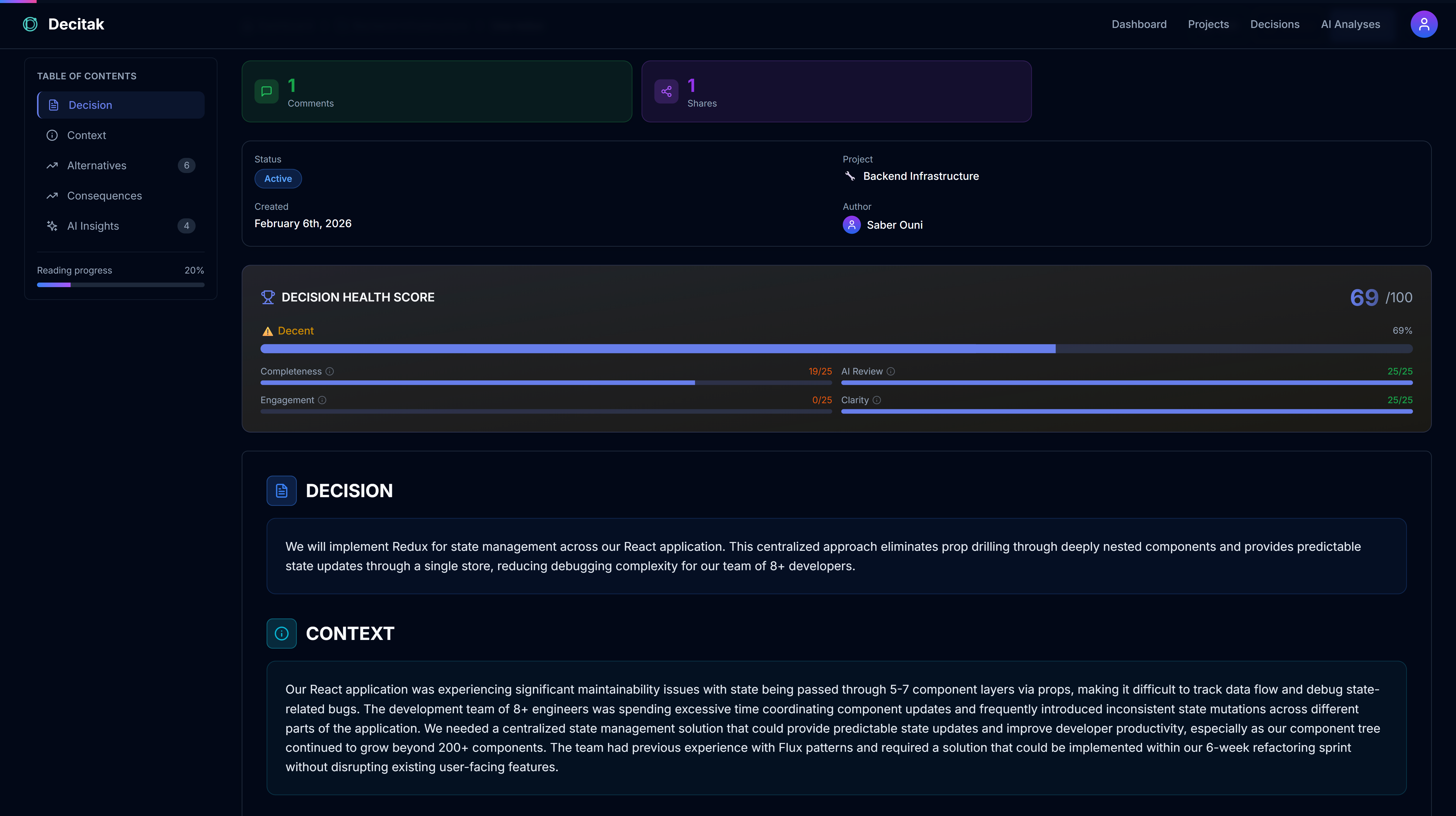Viewport: 1456px width, 816px height.
Task: Open the Dashboard nav item
Action: 1138,24
